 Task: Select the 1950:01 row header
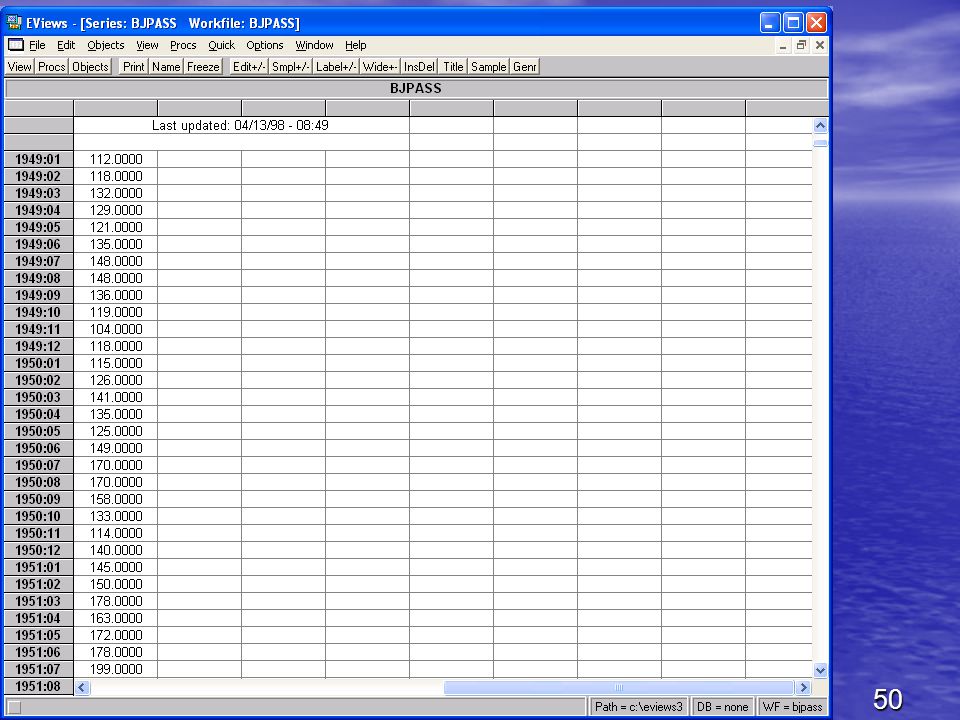coord(39,363)
